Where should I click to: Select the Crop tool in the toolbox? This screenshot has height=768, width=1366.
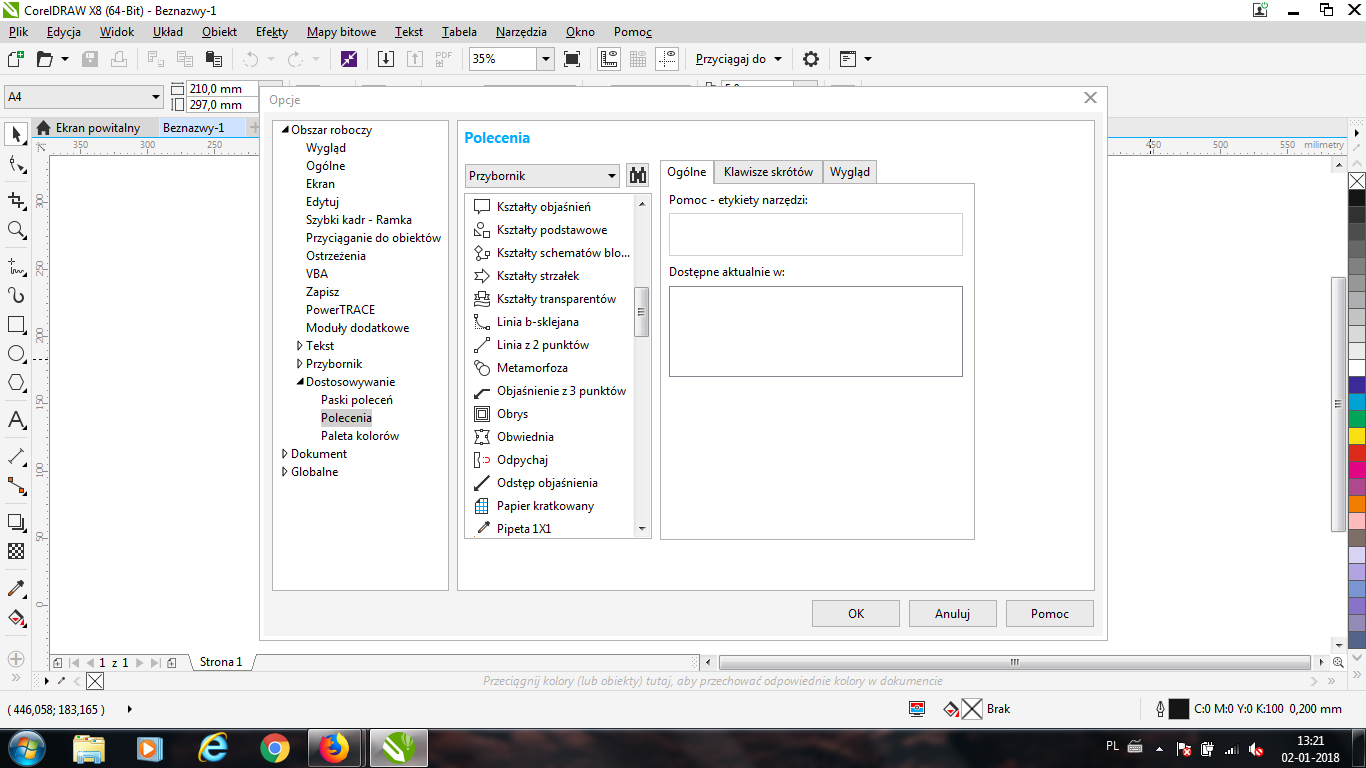click(x=16, y=200)
